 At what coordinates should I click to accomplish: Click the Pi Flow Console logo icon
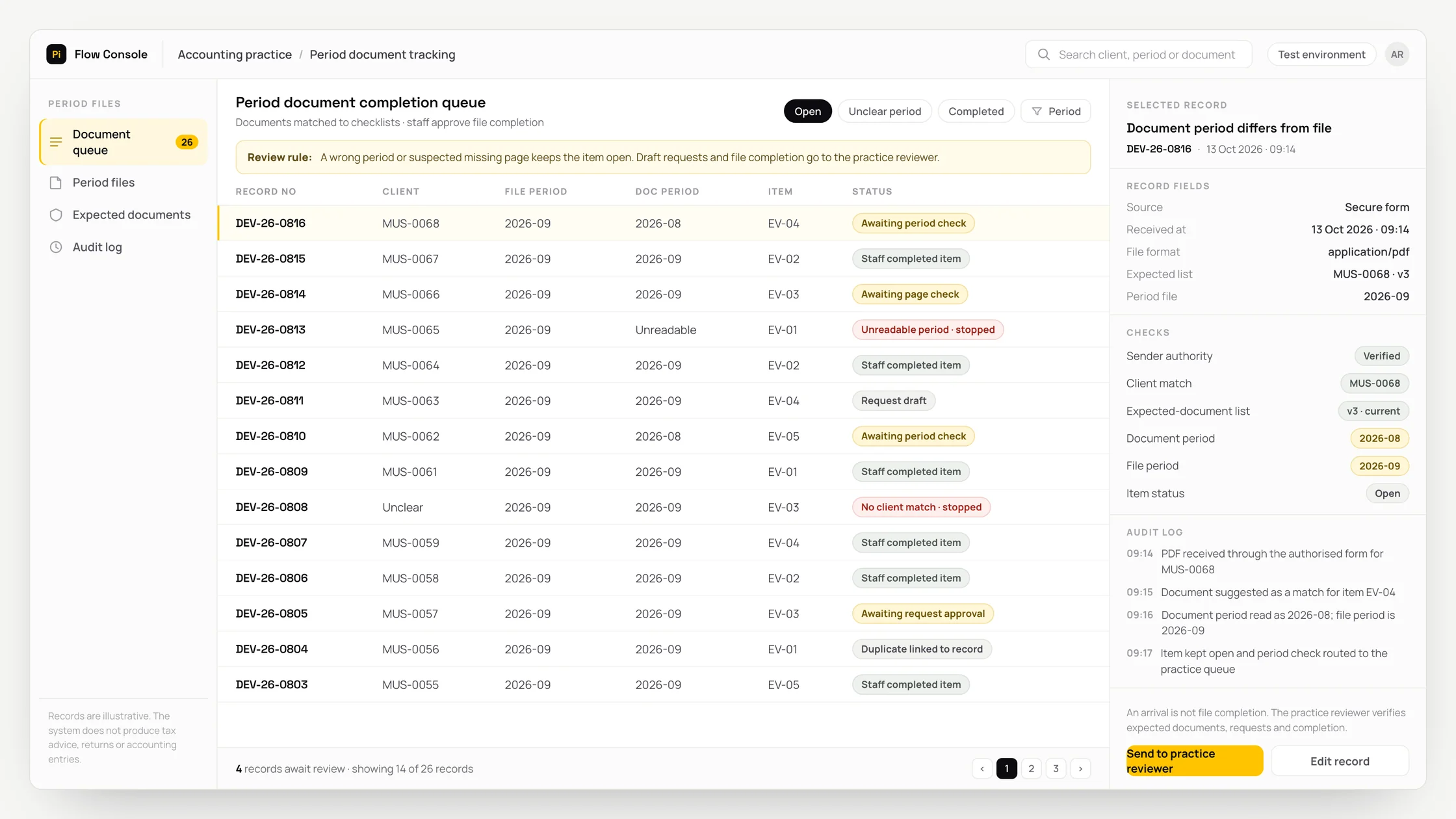tap(57, 55)
